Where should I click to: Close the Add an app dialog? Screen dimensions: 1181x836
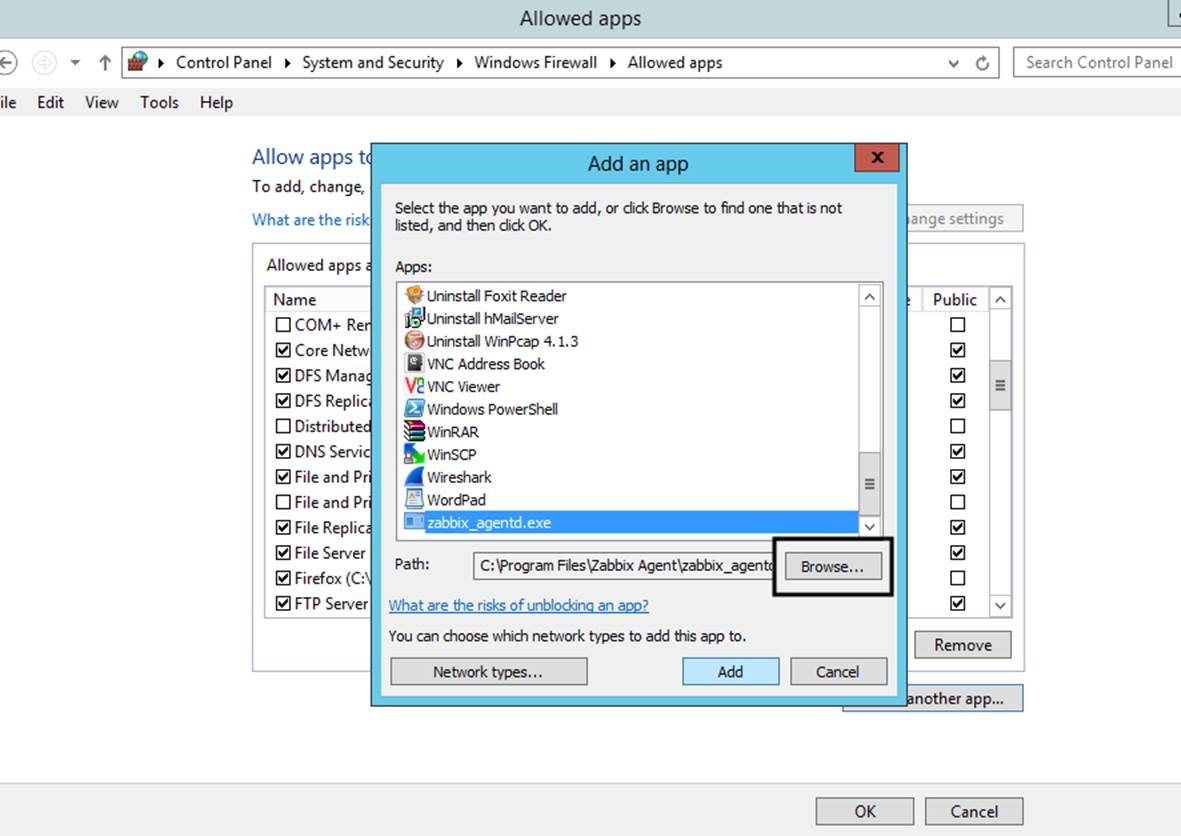(x=877, y=157)
